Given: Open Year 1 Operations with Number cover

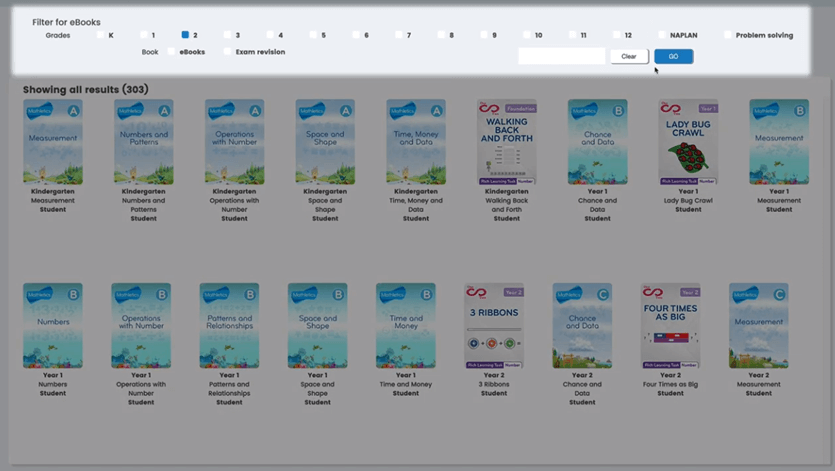Looking at the screenshot, I should pos(141,326).
